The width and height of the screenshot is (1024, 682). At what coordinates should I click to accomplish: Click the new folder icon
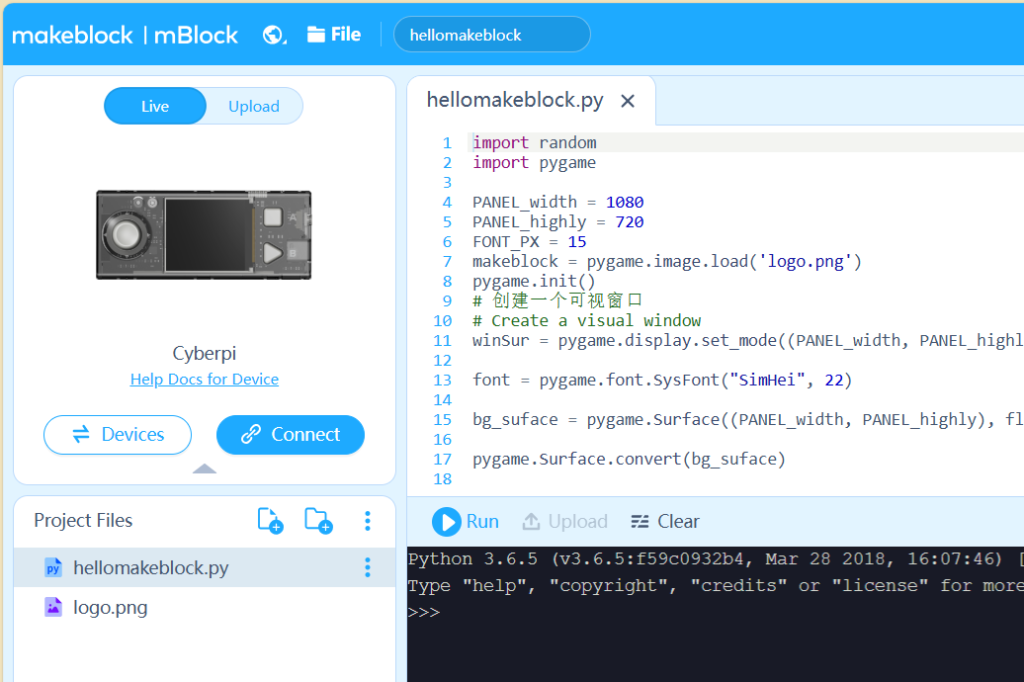point(318,520)
